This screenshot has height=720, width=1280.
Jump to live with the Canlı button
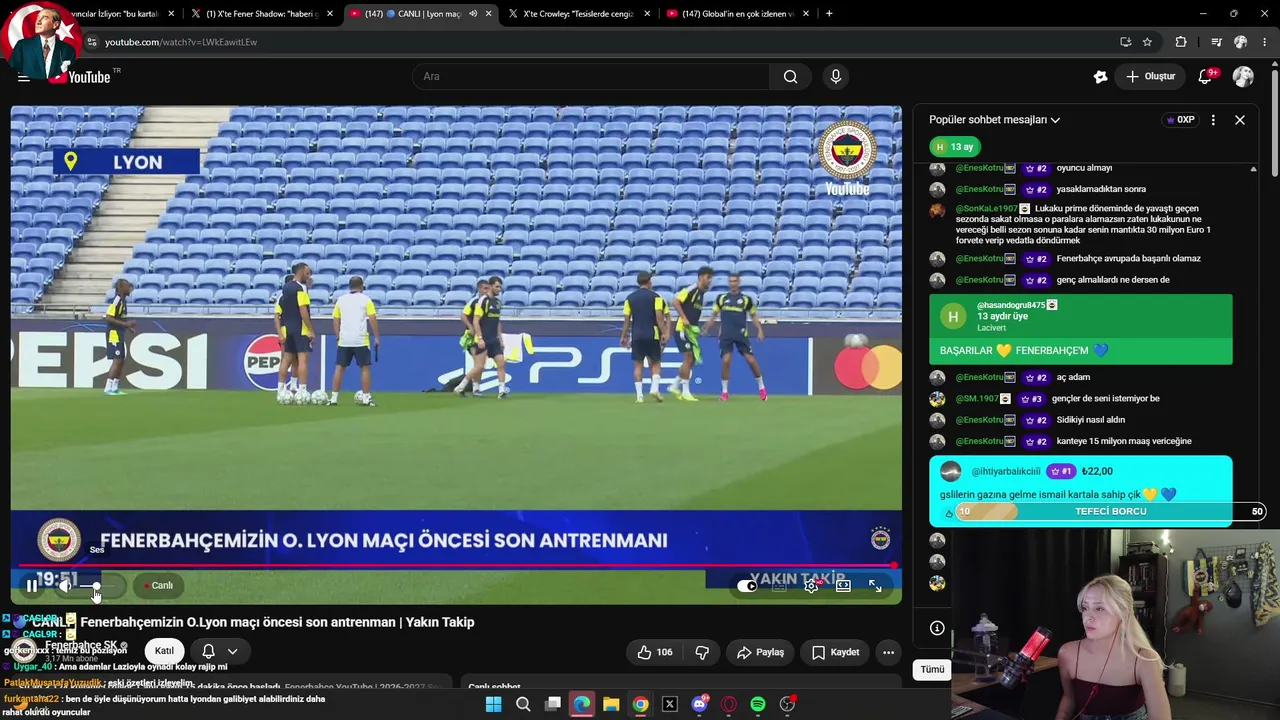(159, 586)
